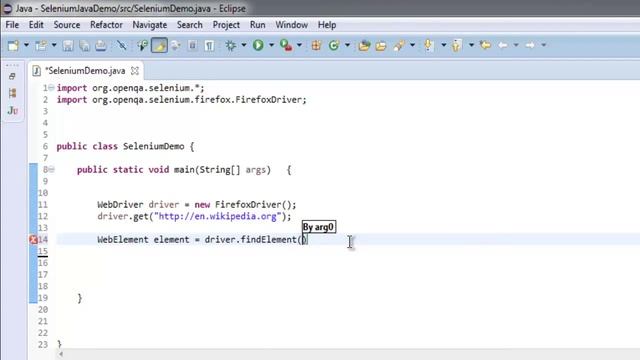Open the New Java Class dropdown arrow

[x=347, y=45]
